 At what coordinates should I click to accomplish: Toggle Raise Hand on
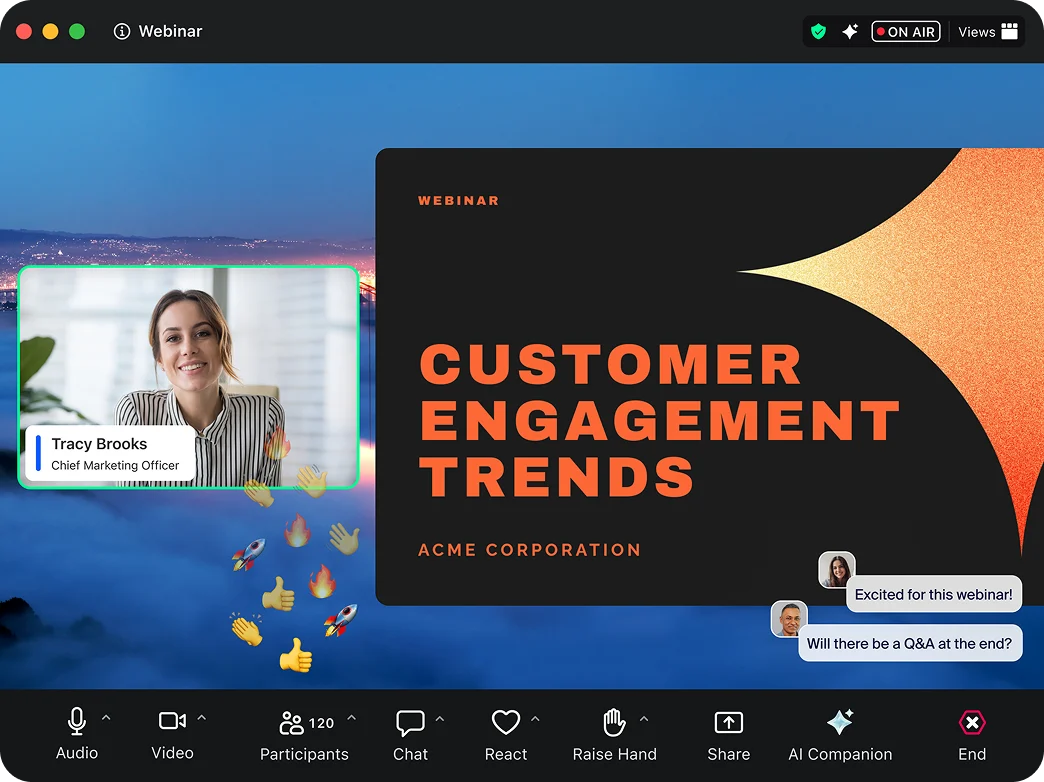[613, 721]
